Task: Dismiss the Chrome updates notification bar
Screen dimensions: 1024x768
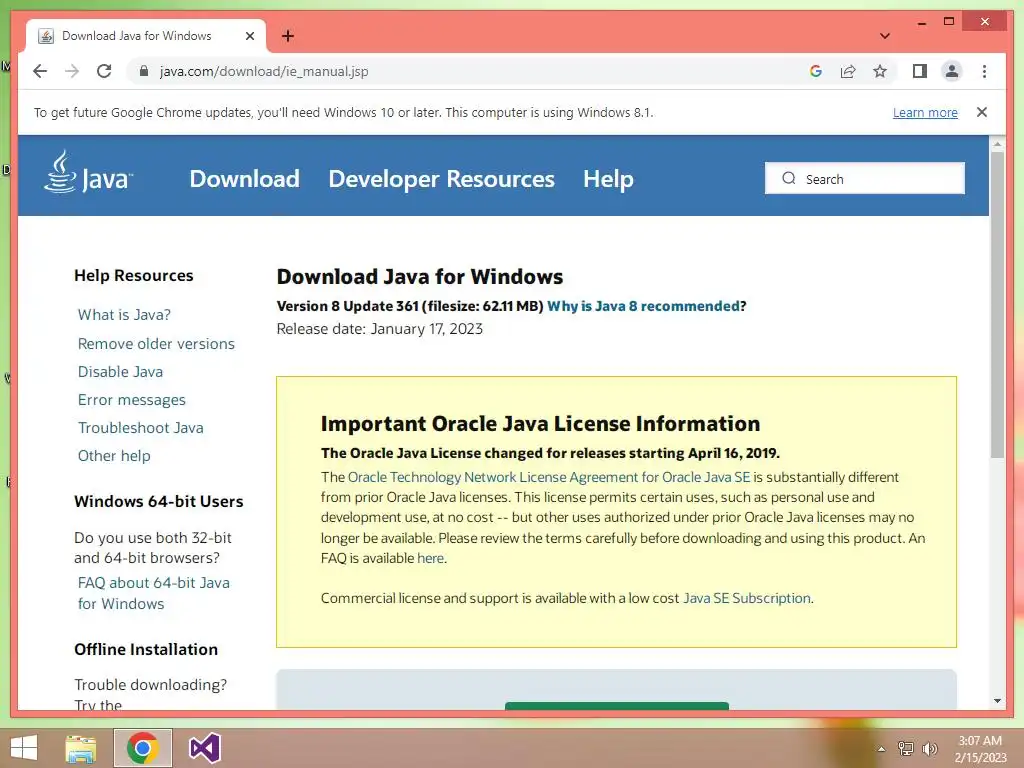Action: (982, 112)
